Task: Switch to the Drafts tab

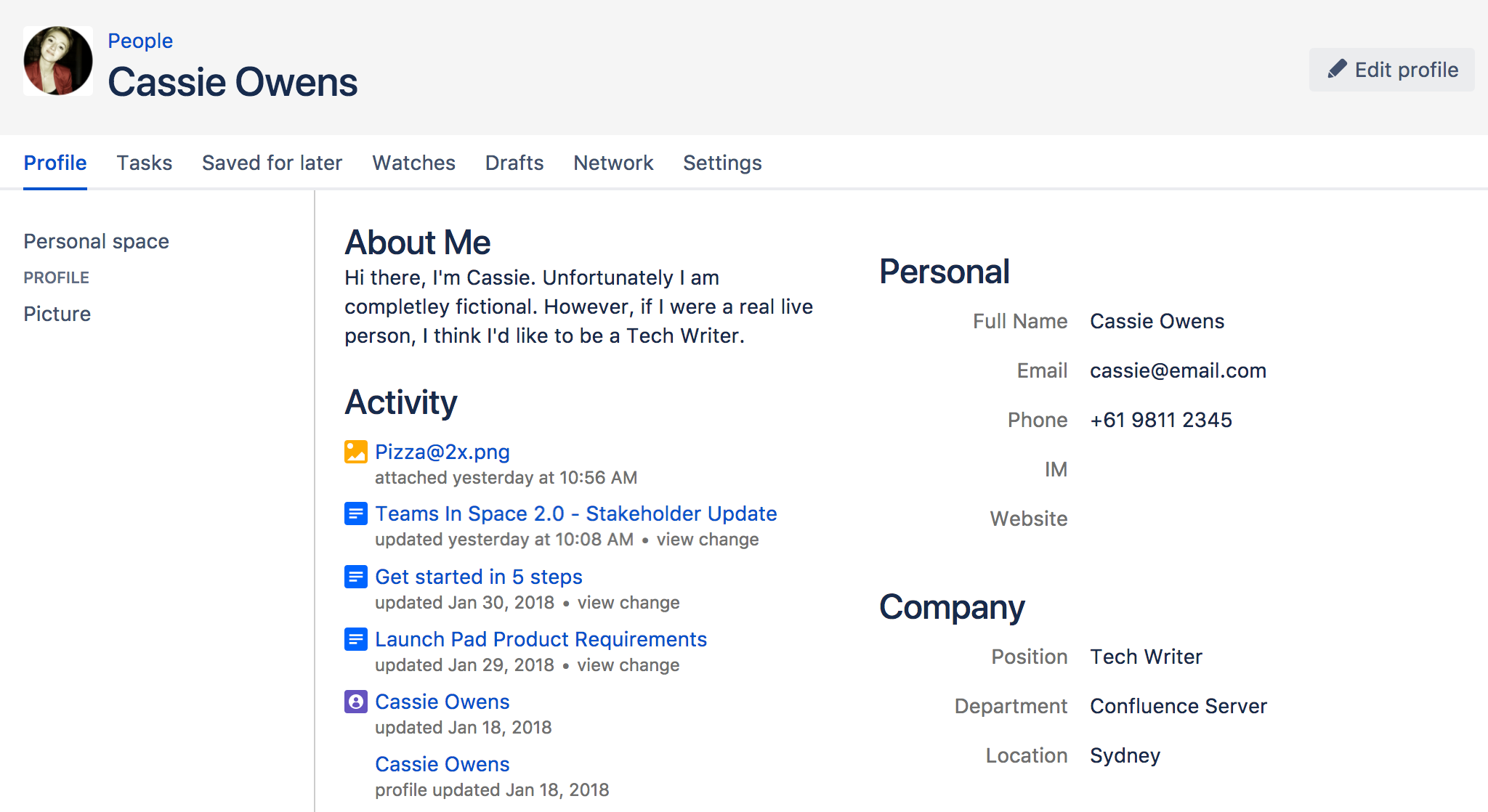Action: point(514,163)
